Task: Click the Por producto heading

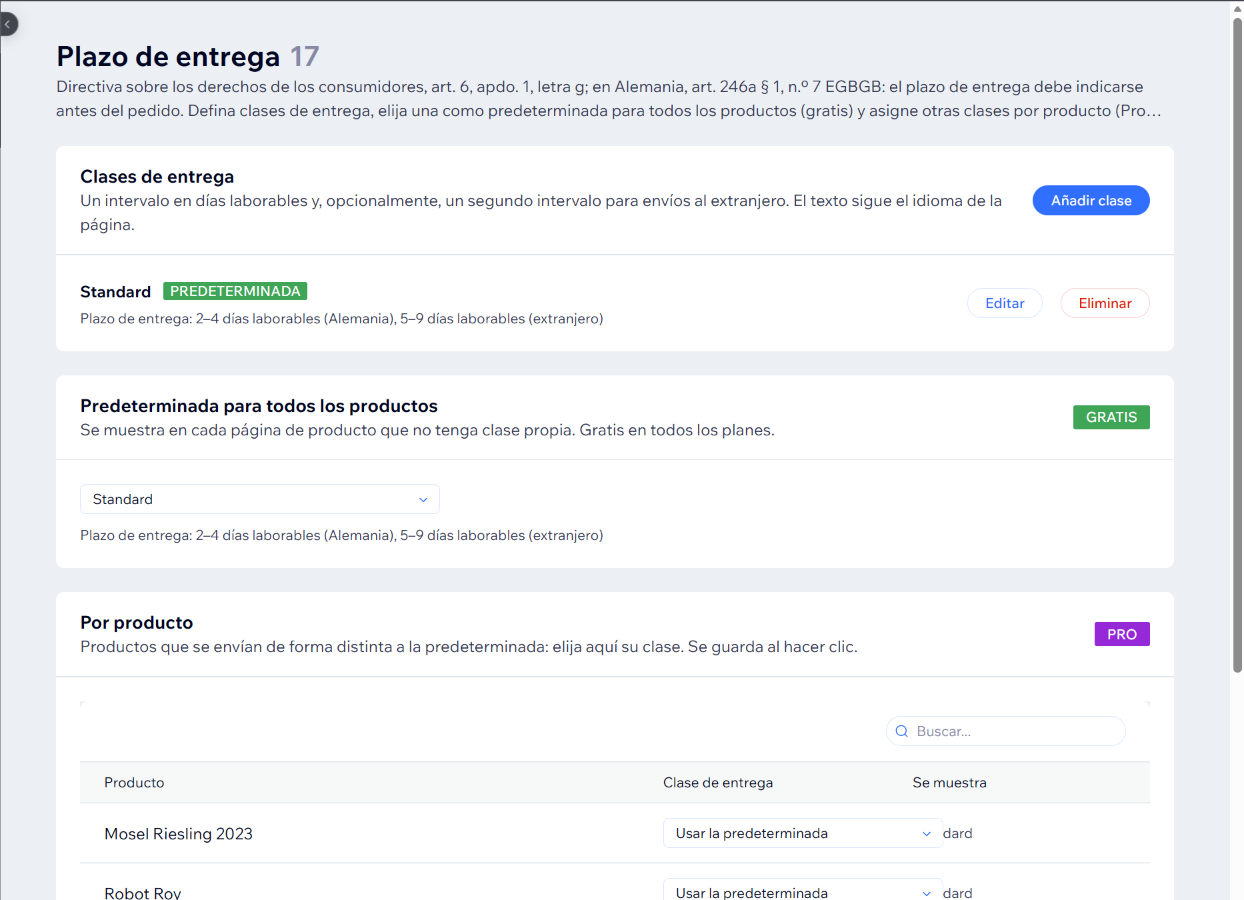Action: (136, 622)
